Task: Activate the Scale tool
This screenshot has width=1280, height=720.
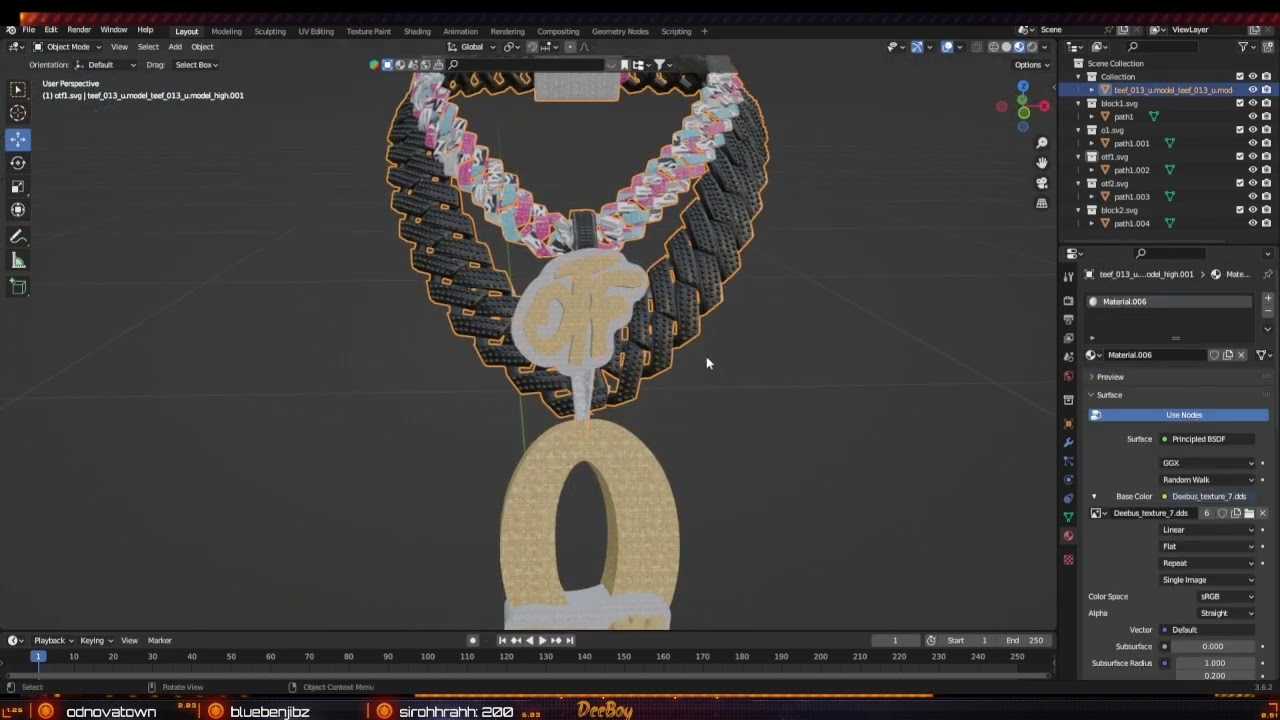Action: pos(18,186)
